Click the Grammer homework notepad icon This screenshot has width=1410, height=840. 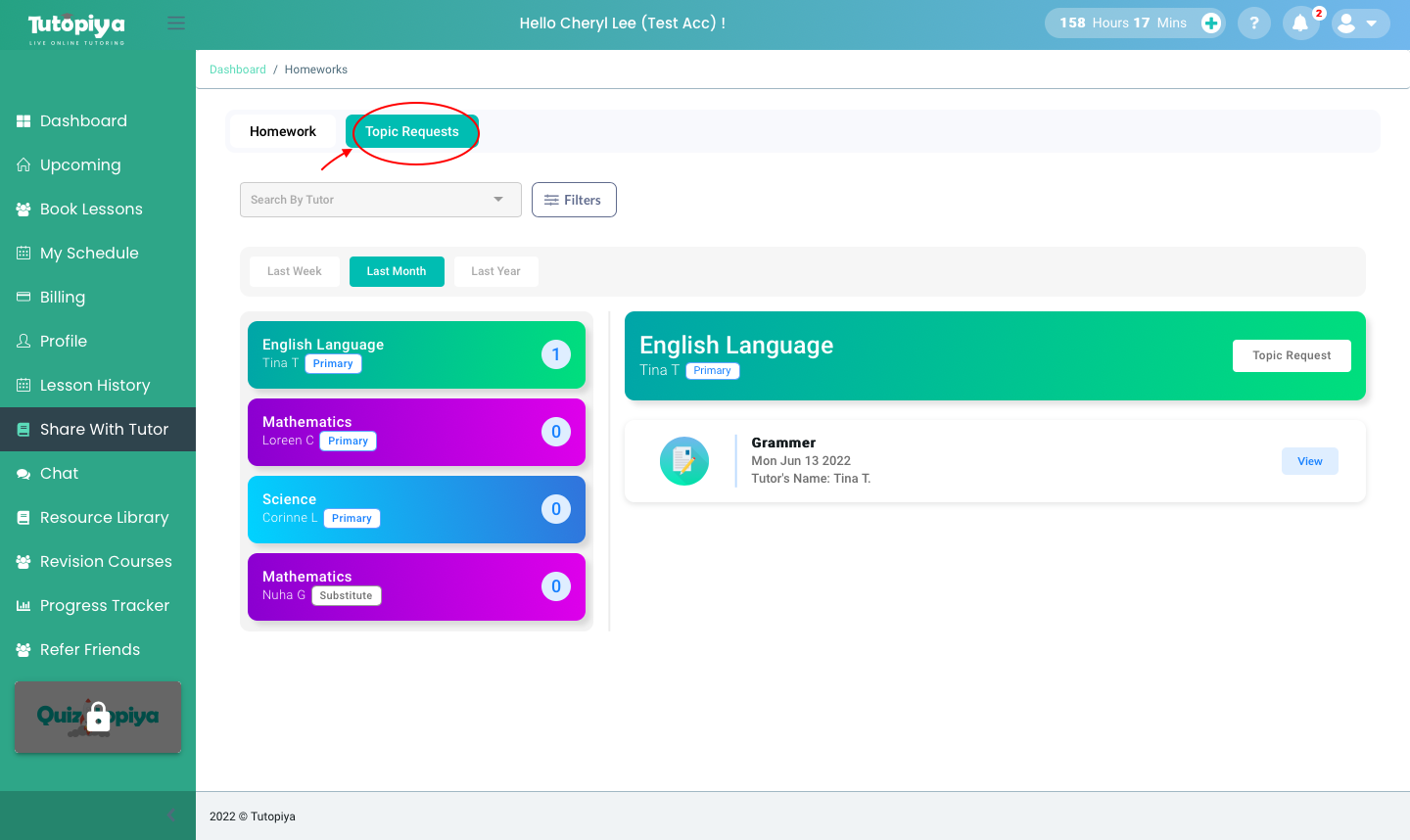point(684,461)
